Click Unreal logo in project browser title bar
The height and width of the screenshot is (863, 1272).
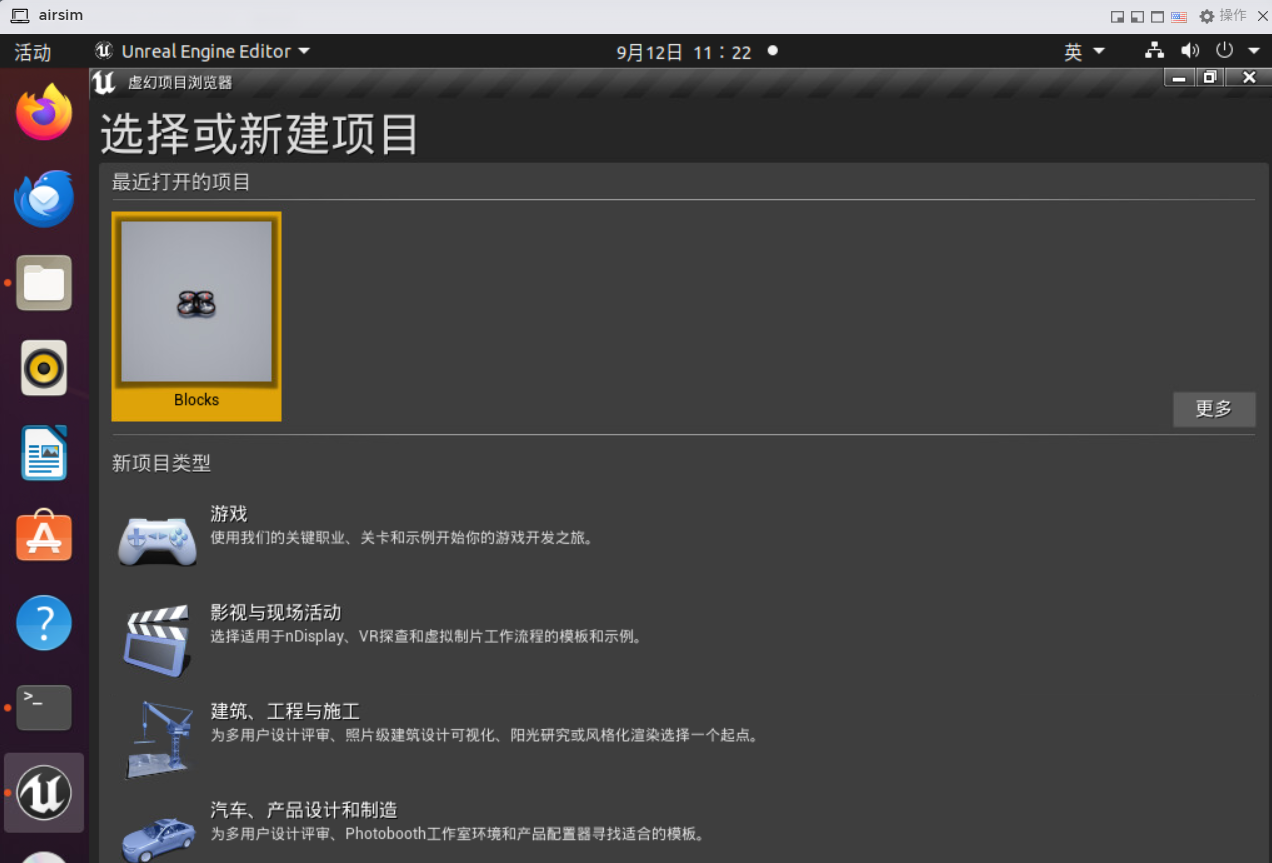[104, 82]
